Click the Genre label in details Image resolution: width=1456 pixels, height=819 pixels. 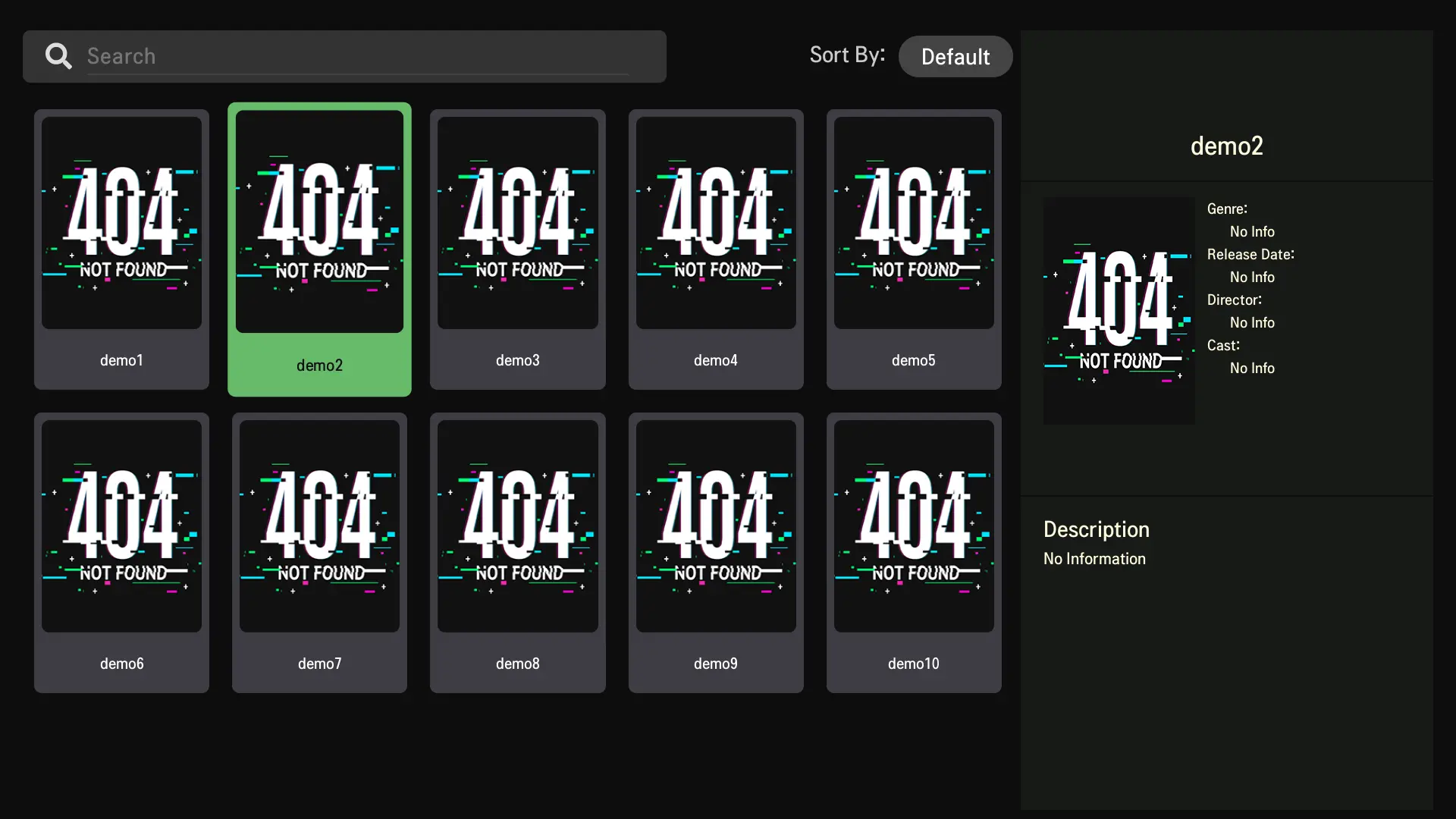tap(1226, 209)
